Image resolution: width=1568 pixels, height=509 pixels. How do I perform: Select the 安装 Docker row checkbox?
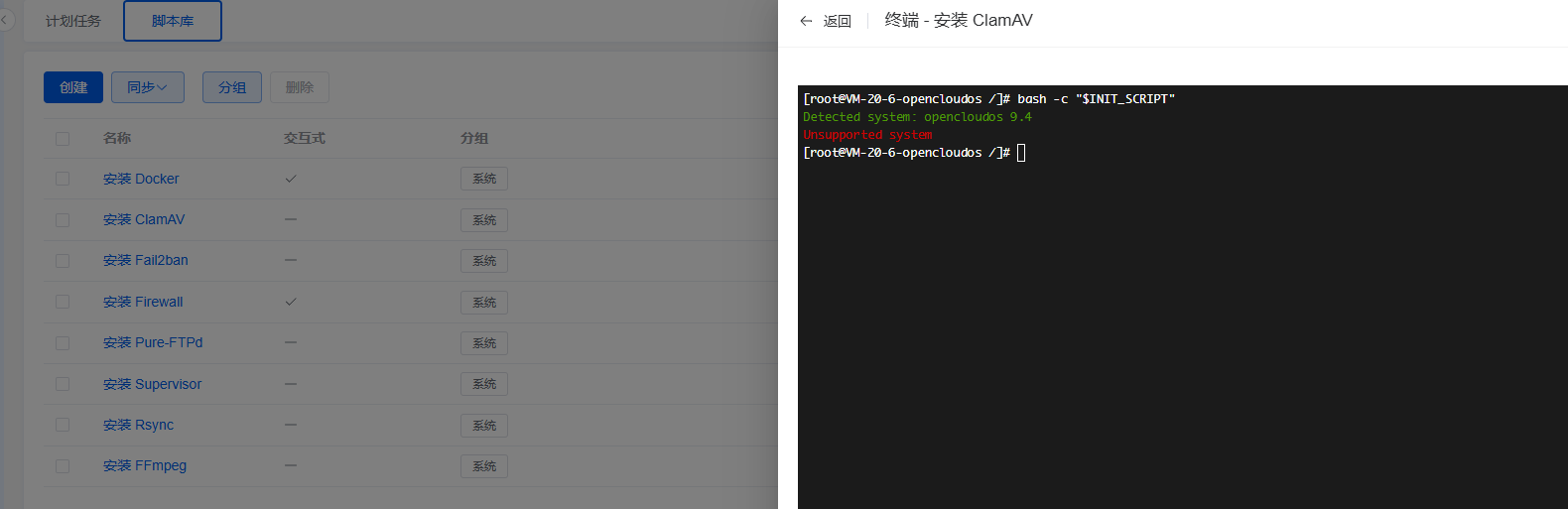click(63, 179)
